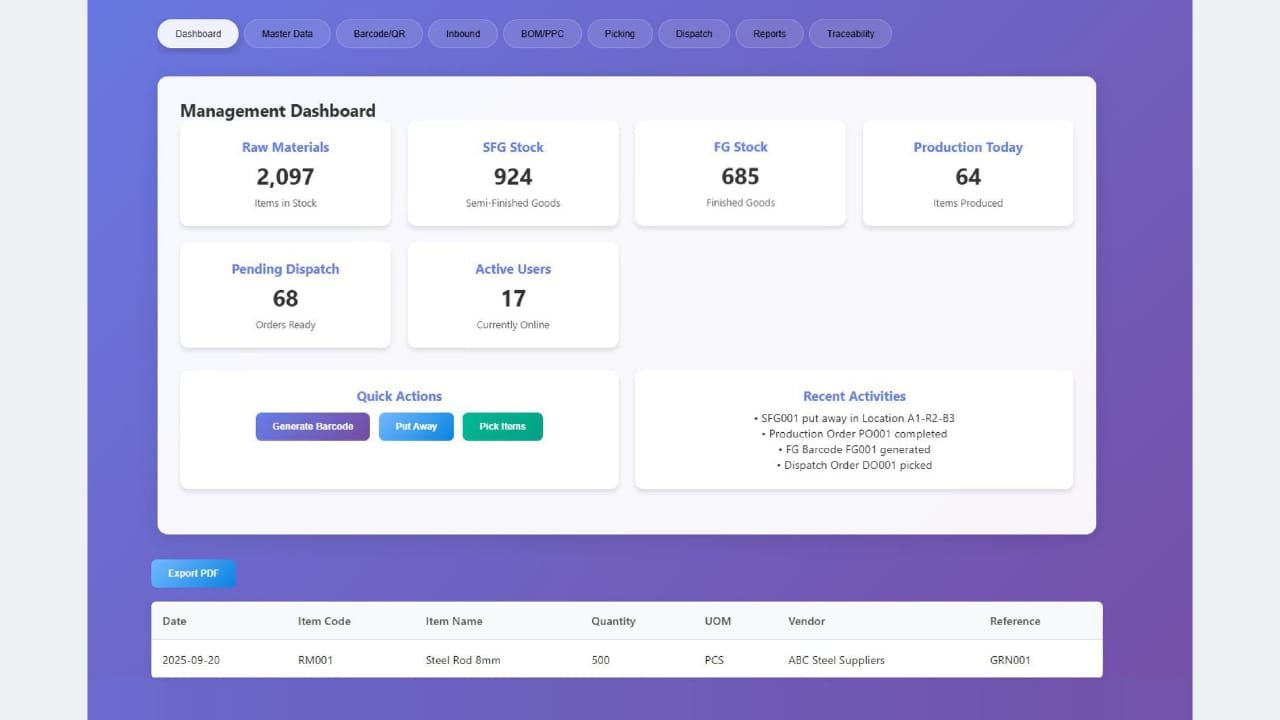Select the Dispatch Order DO001 picked activity
The width and height of the screenshot is (1280, 720).
tap(854, 465)
